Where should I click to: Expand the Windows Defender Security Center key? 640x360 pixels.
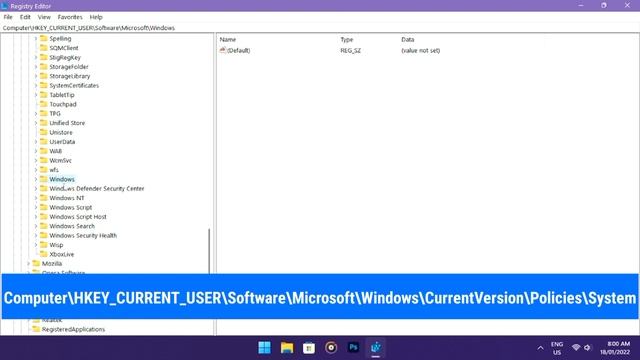point(36,189)
